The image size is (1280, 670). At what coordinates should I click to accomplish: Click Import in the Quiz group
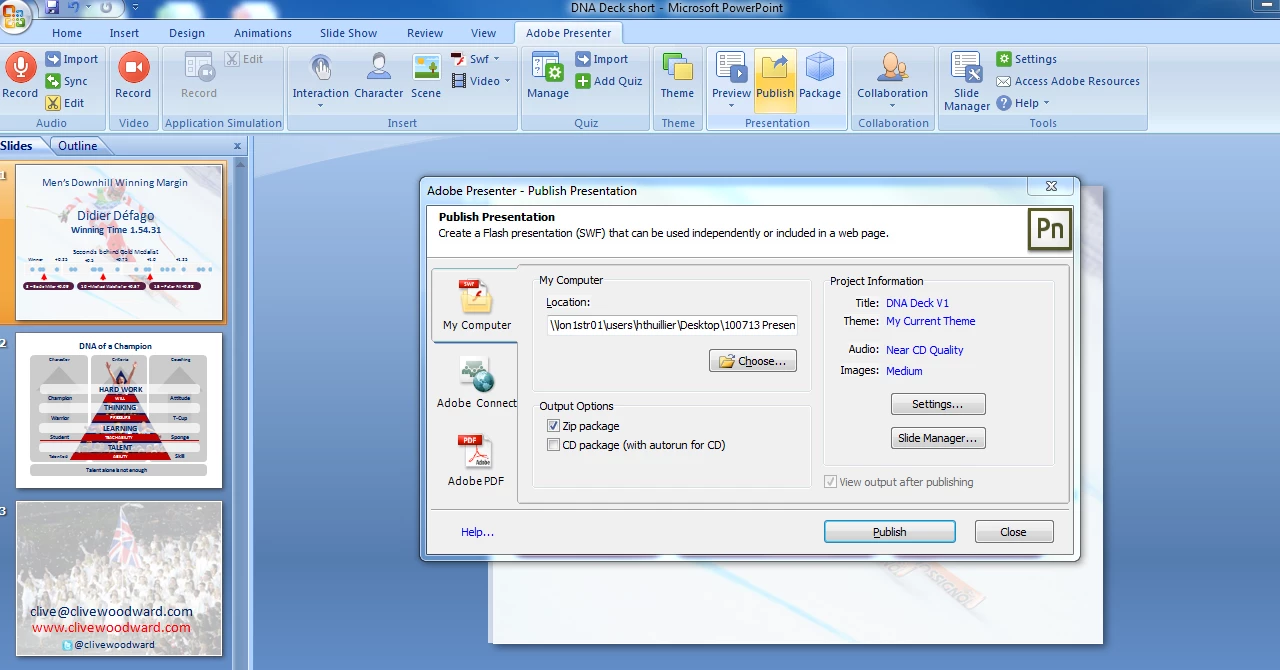tap(601, 59)
